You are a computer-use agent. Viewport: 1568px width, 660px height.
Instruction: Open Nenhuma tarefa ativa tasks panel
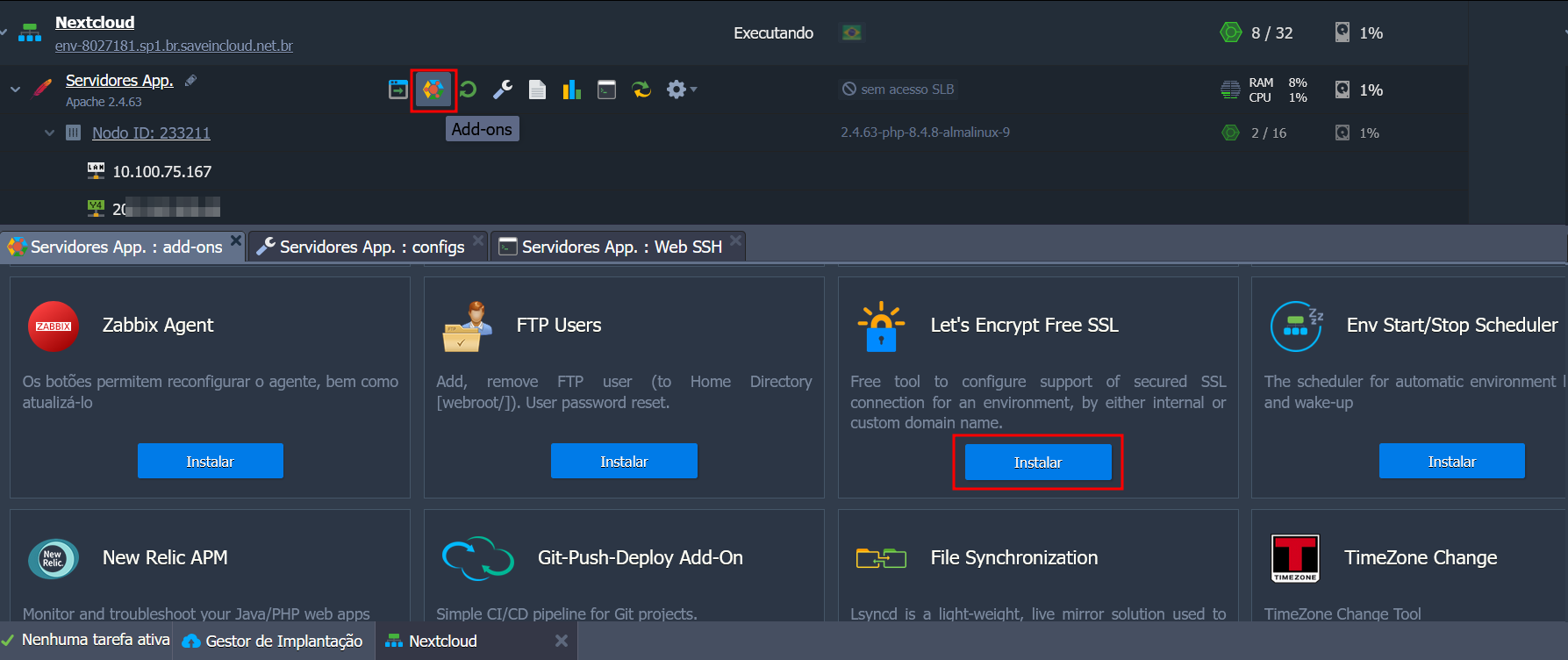86,640
